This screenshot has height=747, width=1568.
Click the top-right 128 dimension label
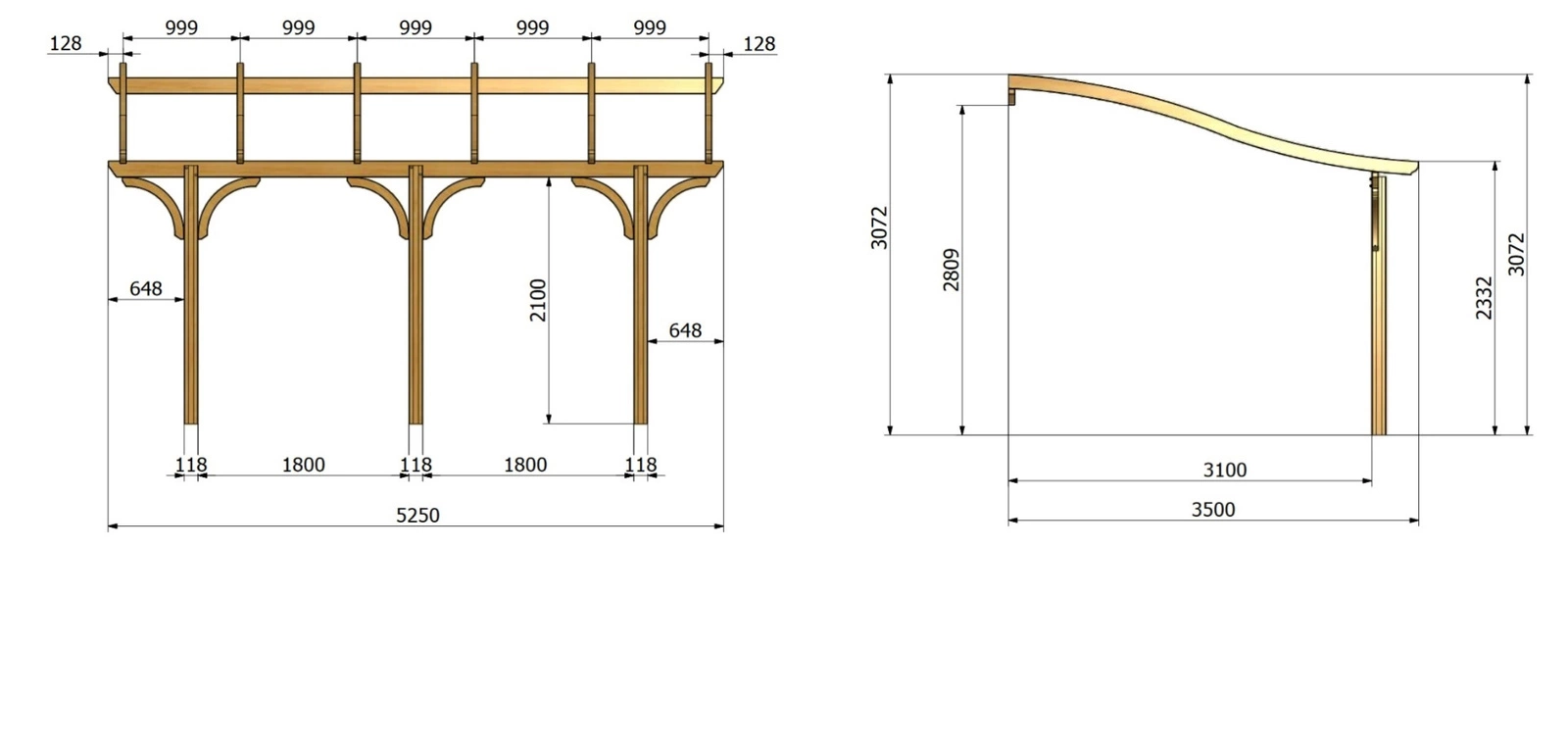[759, 43]
